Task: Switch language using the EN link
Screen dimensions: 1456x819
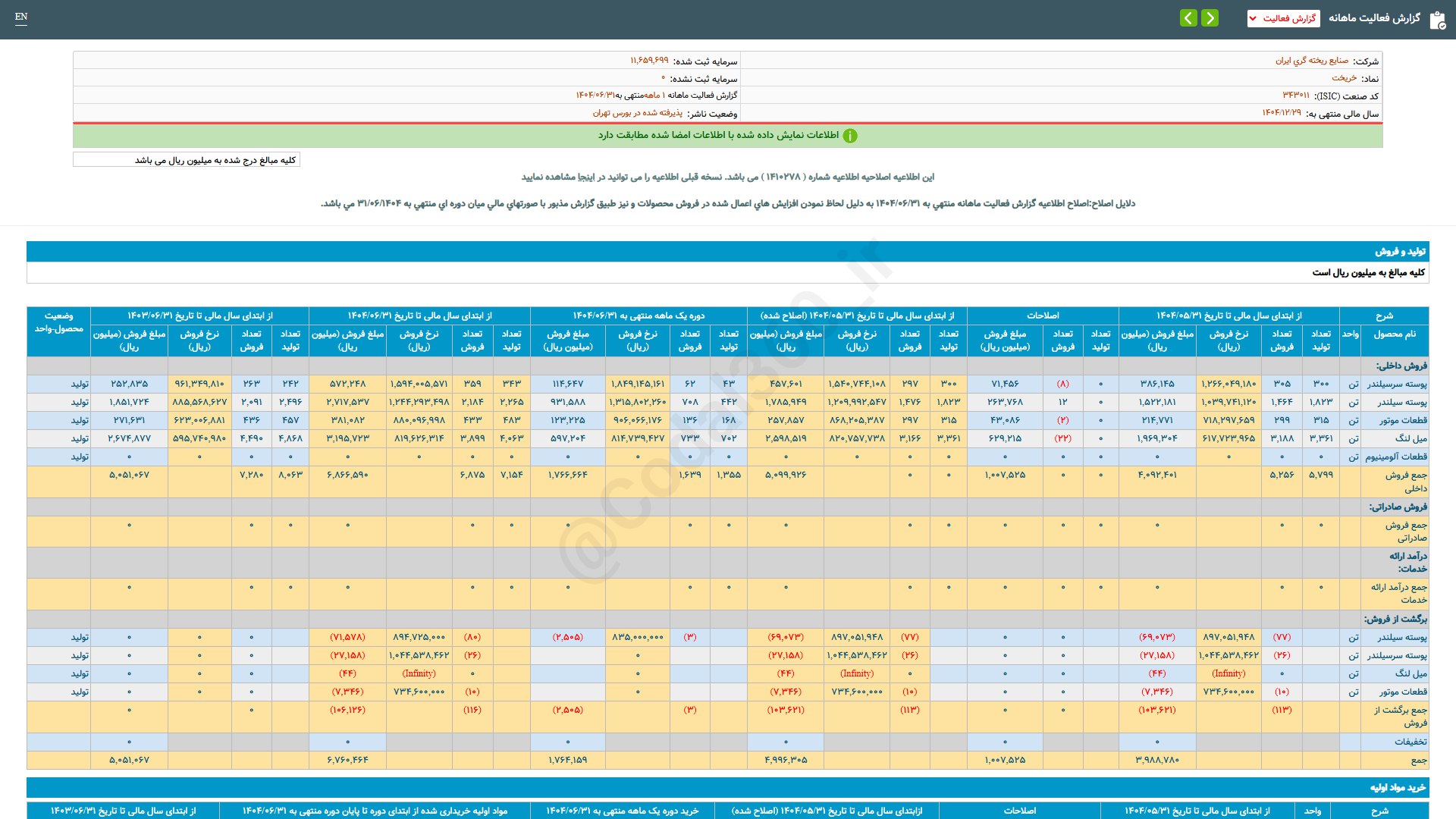Action: pyautogui.click(x=21, y=17)
